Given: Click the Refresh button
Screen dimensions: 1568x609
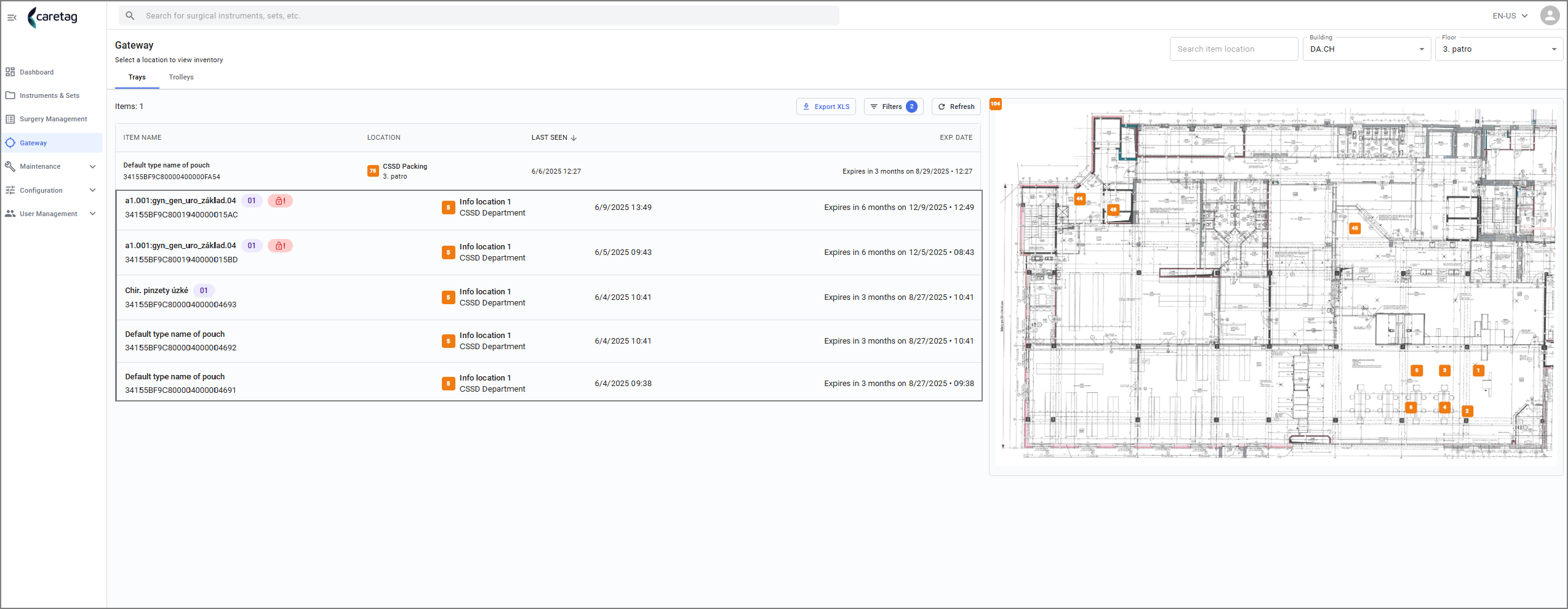Looking at the screenshot, I should click(956, 107).
